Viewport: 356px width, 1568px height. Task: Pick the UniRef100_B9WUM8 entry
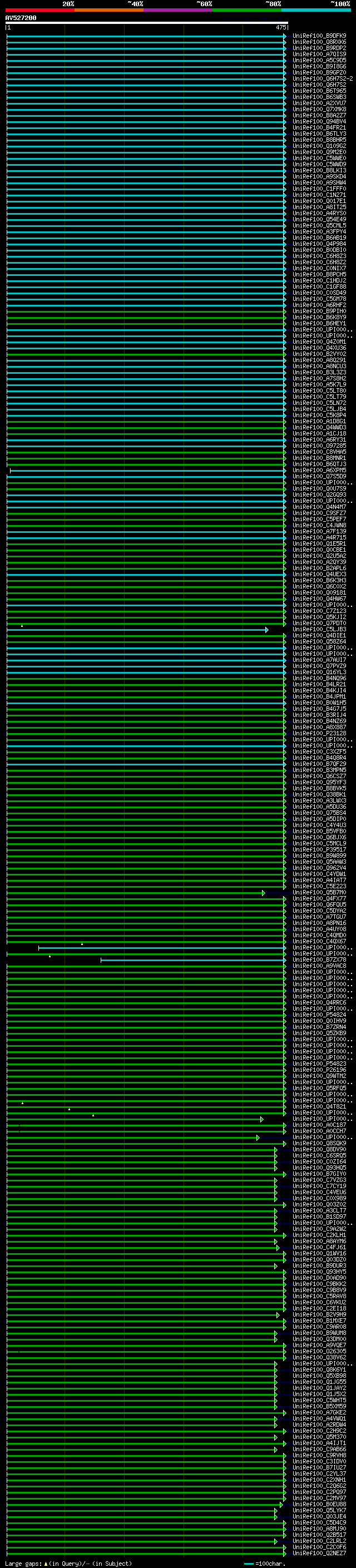(x=319, y=1333)
